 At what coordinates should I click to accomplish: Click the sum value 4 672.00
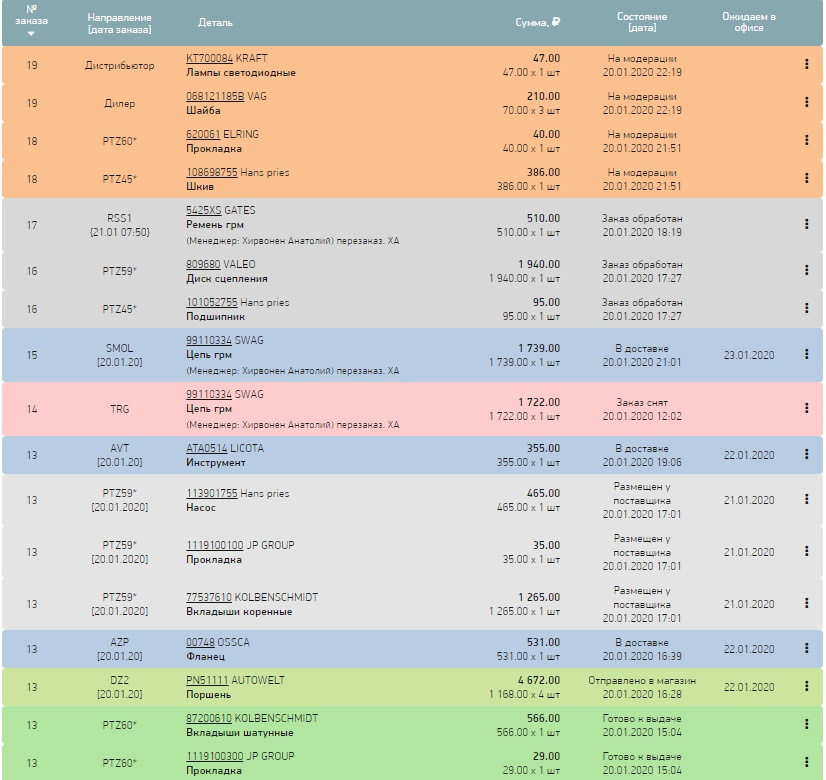click(539, 680)
